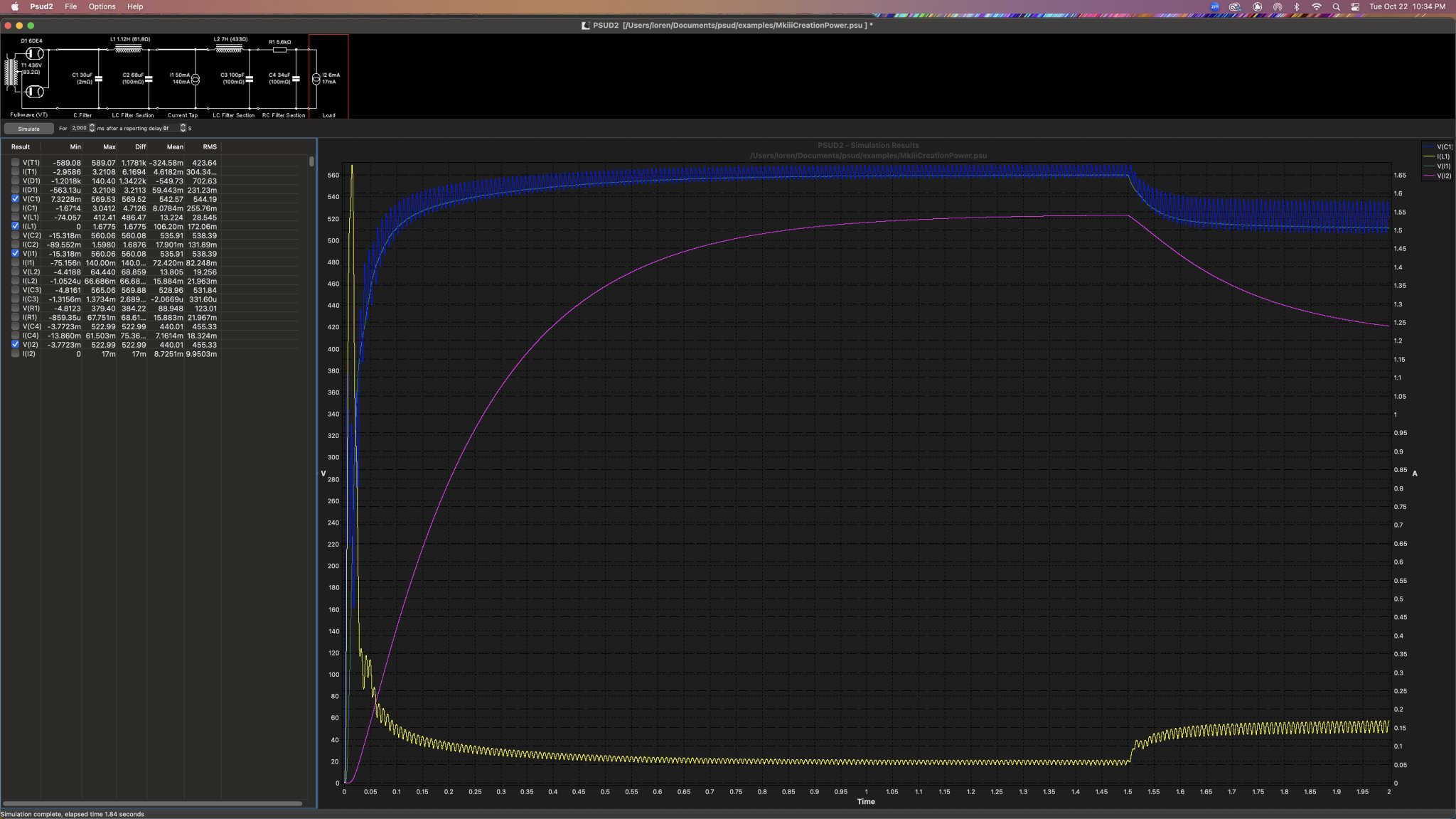Select the C3 100pF capacitor symbol
The image size is (1456, 819).
tap(250, 78)
